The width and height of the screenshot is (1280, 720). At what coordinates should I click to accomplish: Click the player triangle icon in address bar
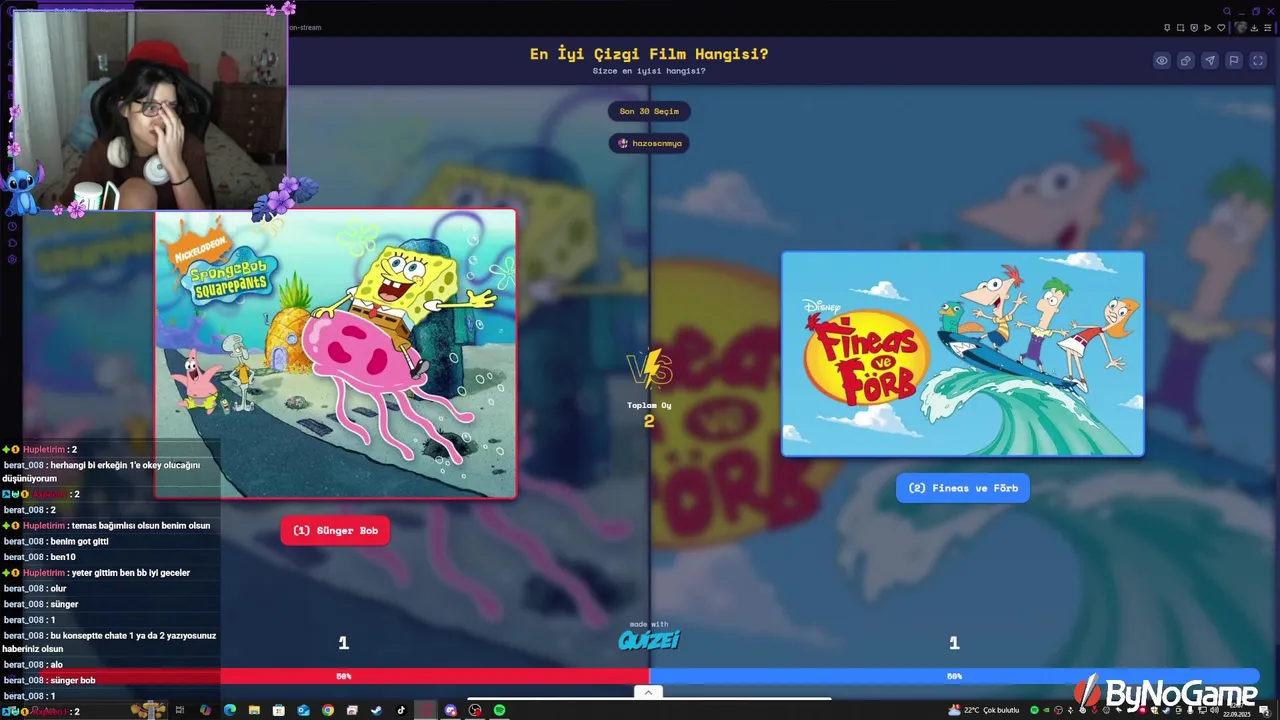[1207, 28]
